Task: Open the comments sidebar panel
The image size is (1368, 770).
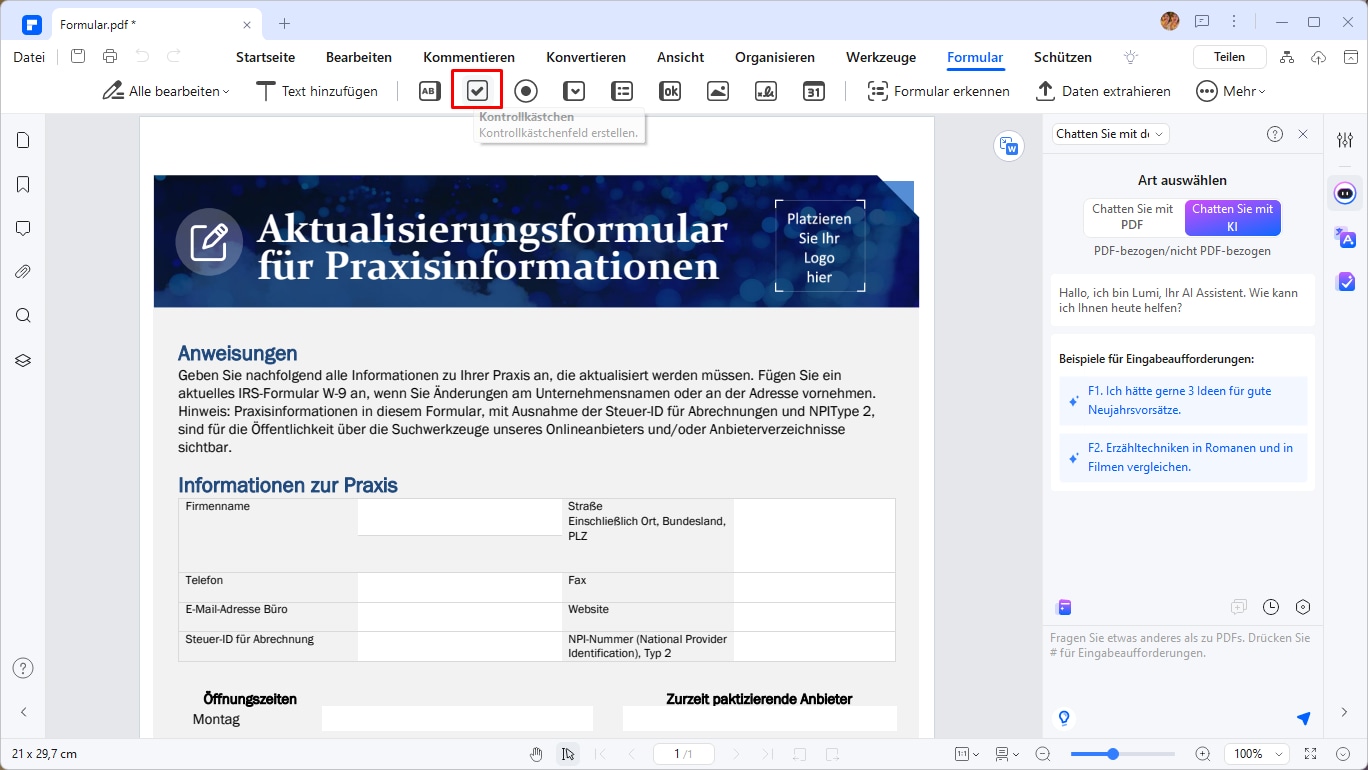Action: click(23, 228)
